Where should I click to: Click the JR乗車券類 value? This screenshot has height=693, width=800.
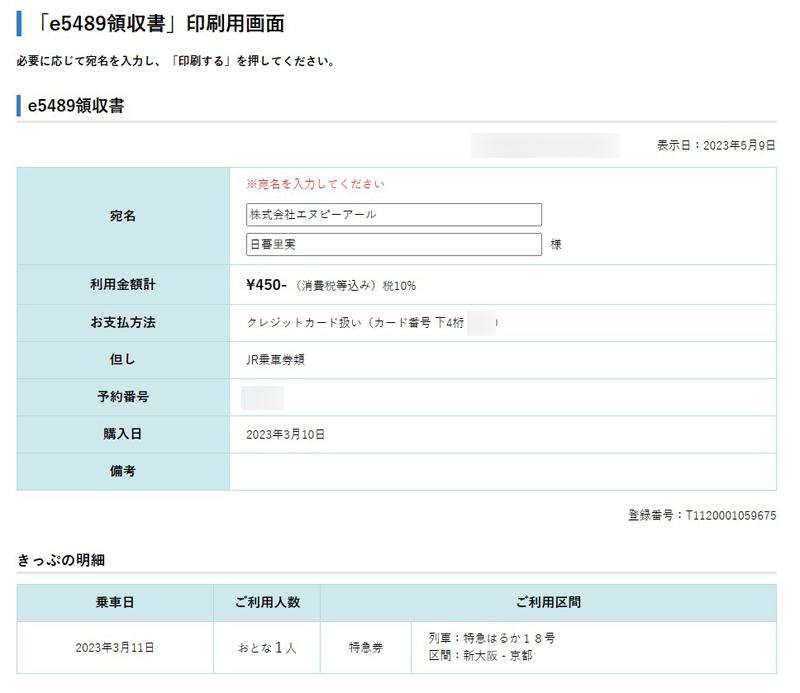click(x=276, y=360)
